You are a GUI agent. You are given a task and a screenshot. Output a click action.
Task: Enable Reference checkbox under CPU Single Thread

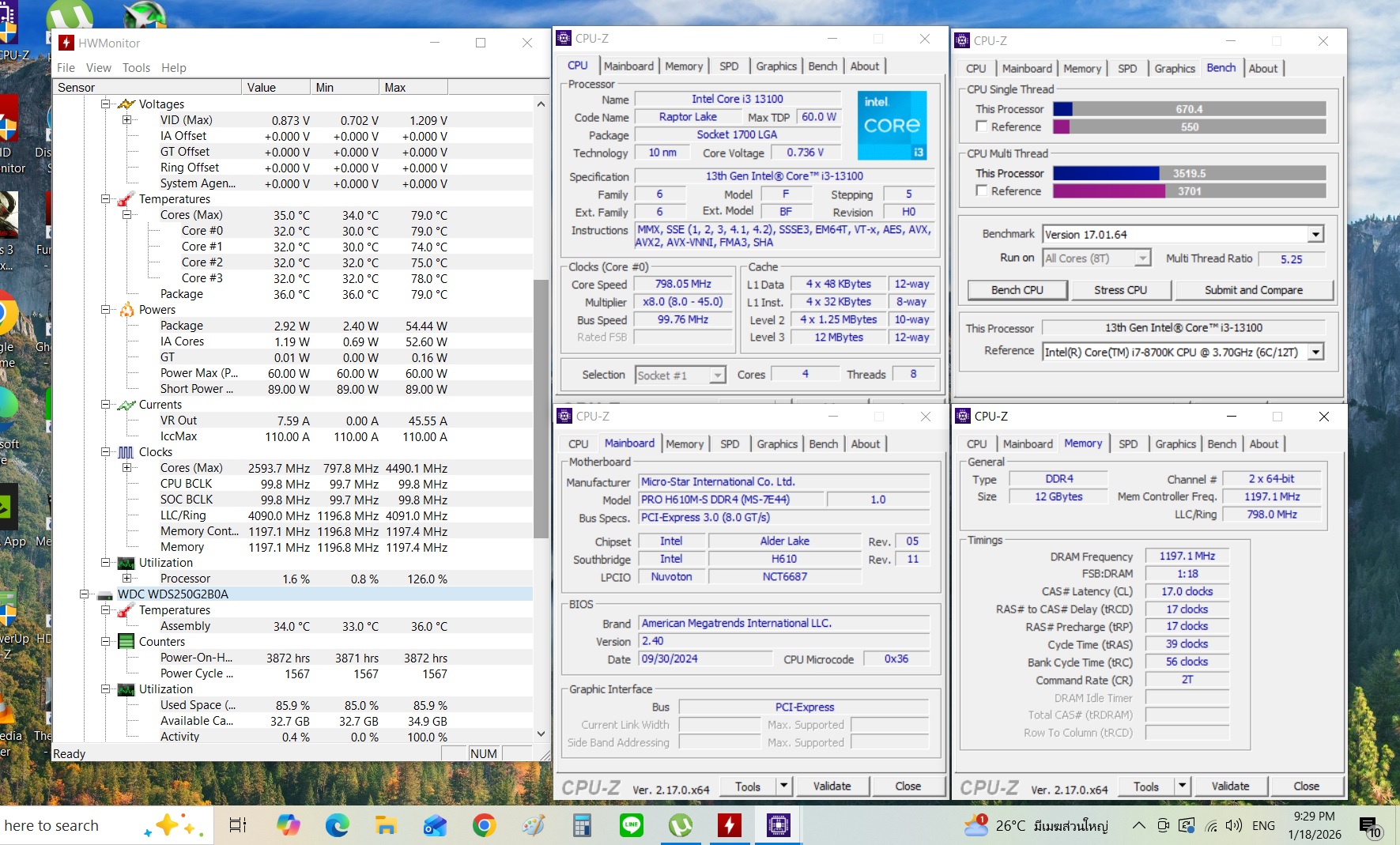[981, 126]
